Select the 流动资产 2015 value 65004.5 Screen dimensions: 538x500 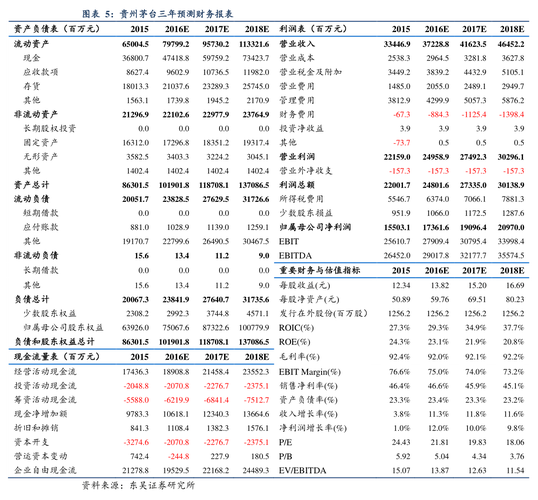[135, 44]
